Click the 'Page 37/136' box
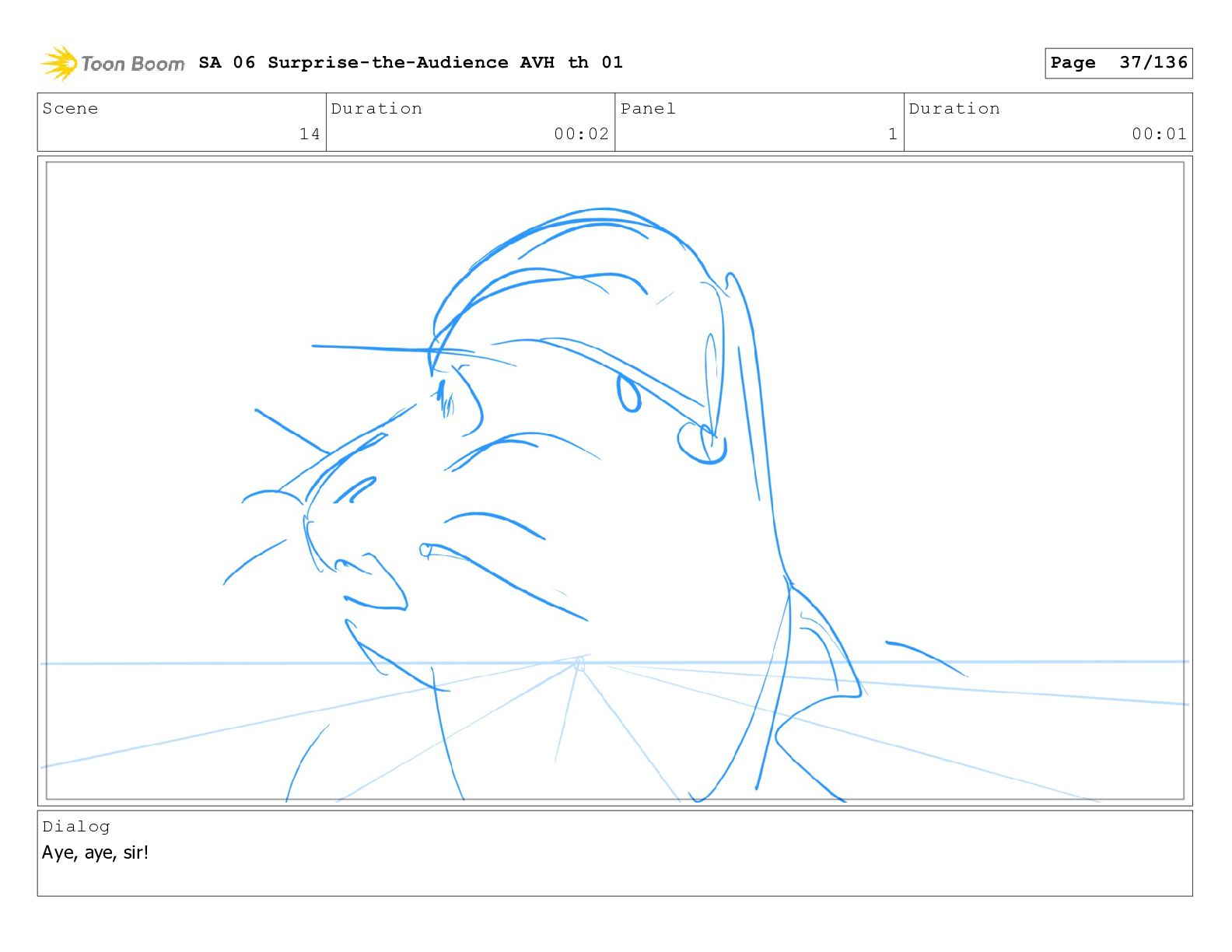The image size is (1232, 952). point(1118,63)
